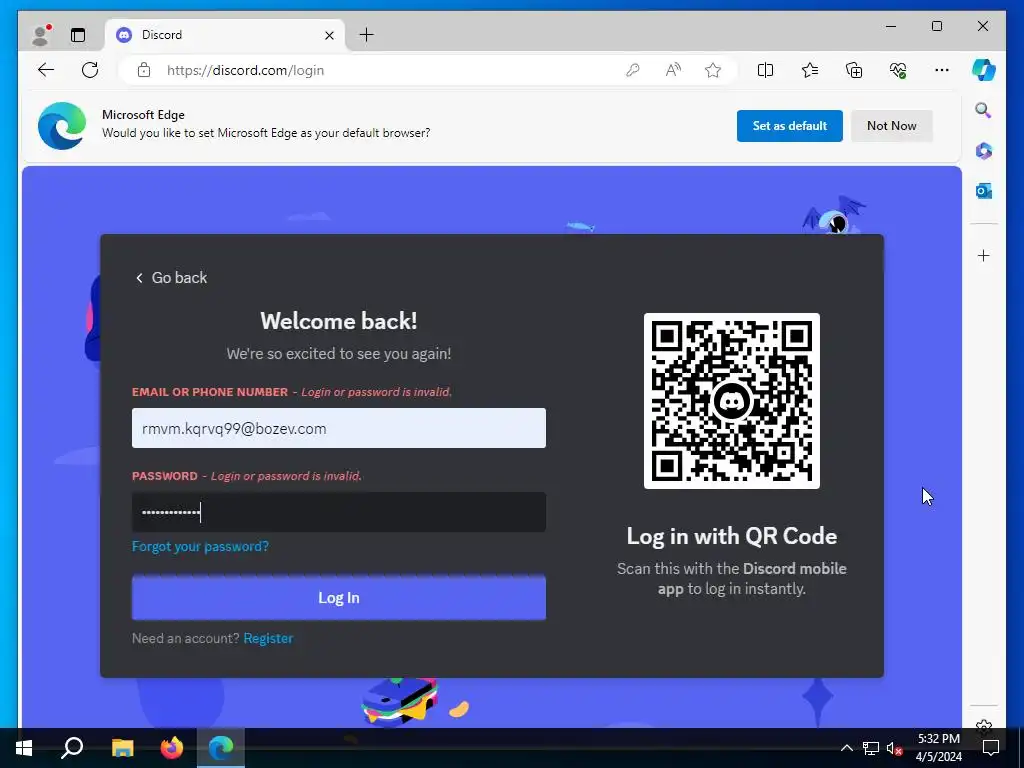Open network status tray icon
Viewport: 1024px width, 768px height.
871,748
